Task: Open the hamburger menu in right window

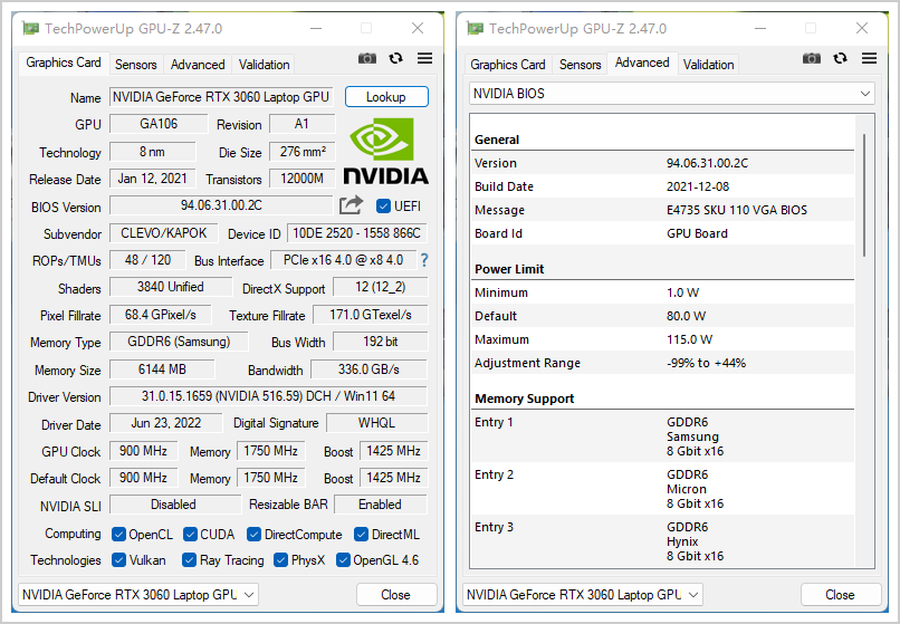Action: [868, 59]
